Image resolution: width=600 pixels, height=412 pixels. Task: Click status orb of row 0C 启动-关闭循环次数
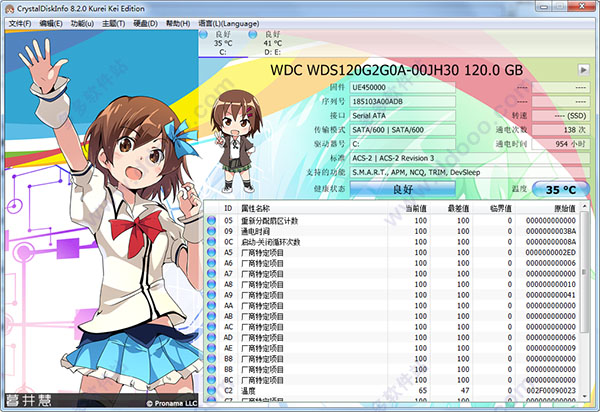[211, 242]
